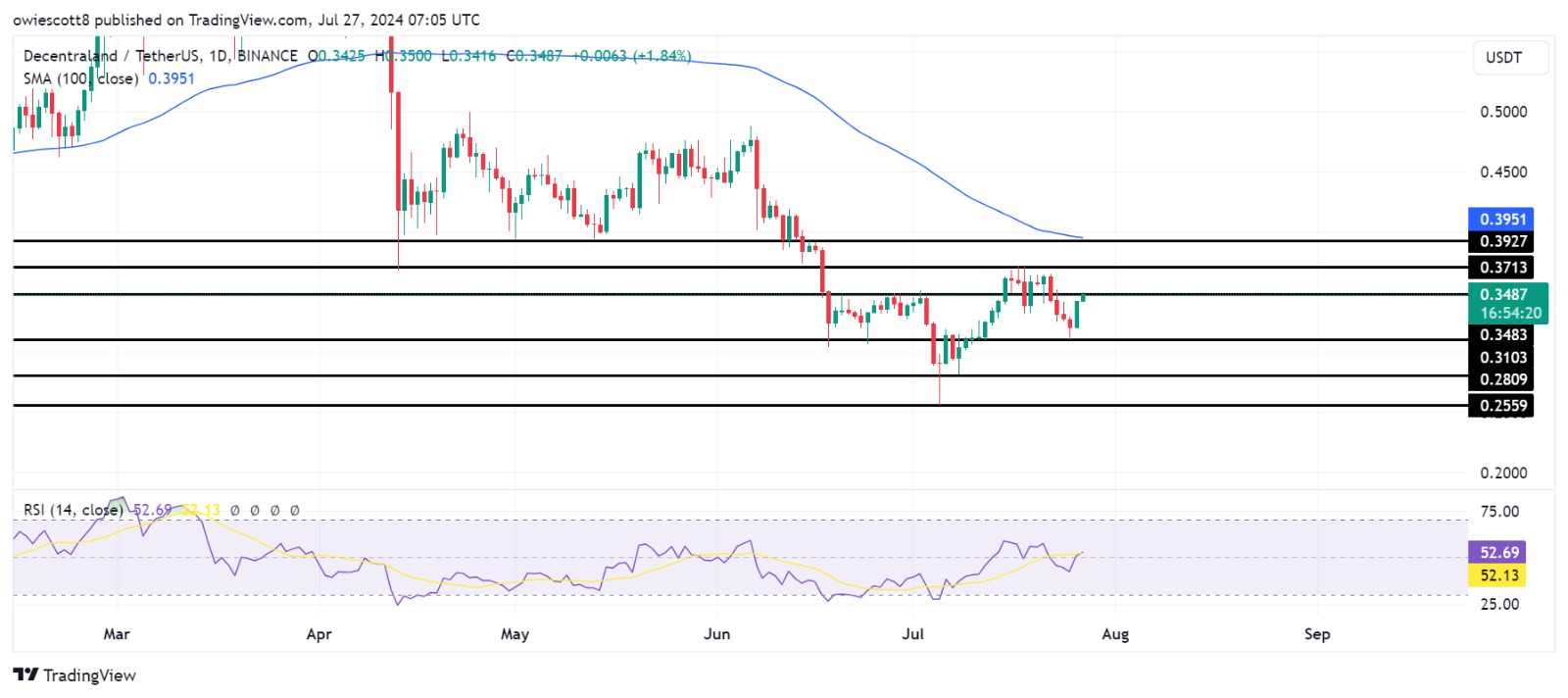Click the green 0.3487 current price label
The height and width of the screenshot is (698, 1568).
1506,295
